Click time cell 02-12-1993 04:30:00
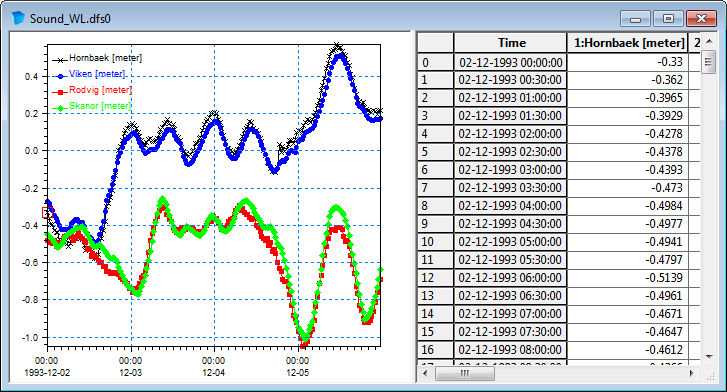The image size is (727, 392). pyautogui.click(x=510, y=224)
